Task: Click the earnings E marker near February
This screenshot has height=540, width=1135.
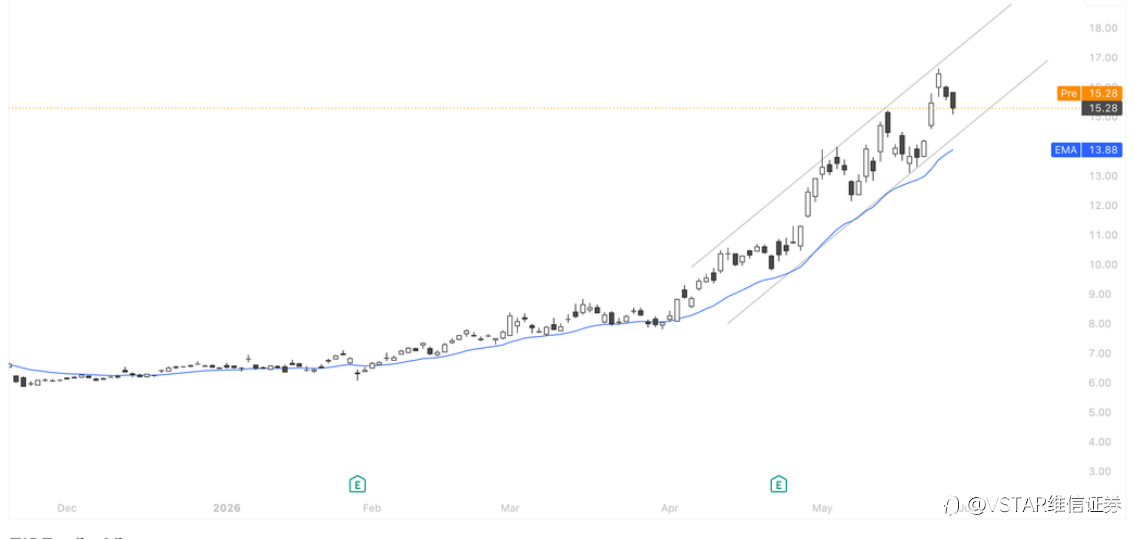Action: 356,484
